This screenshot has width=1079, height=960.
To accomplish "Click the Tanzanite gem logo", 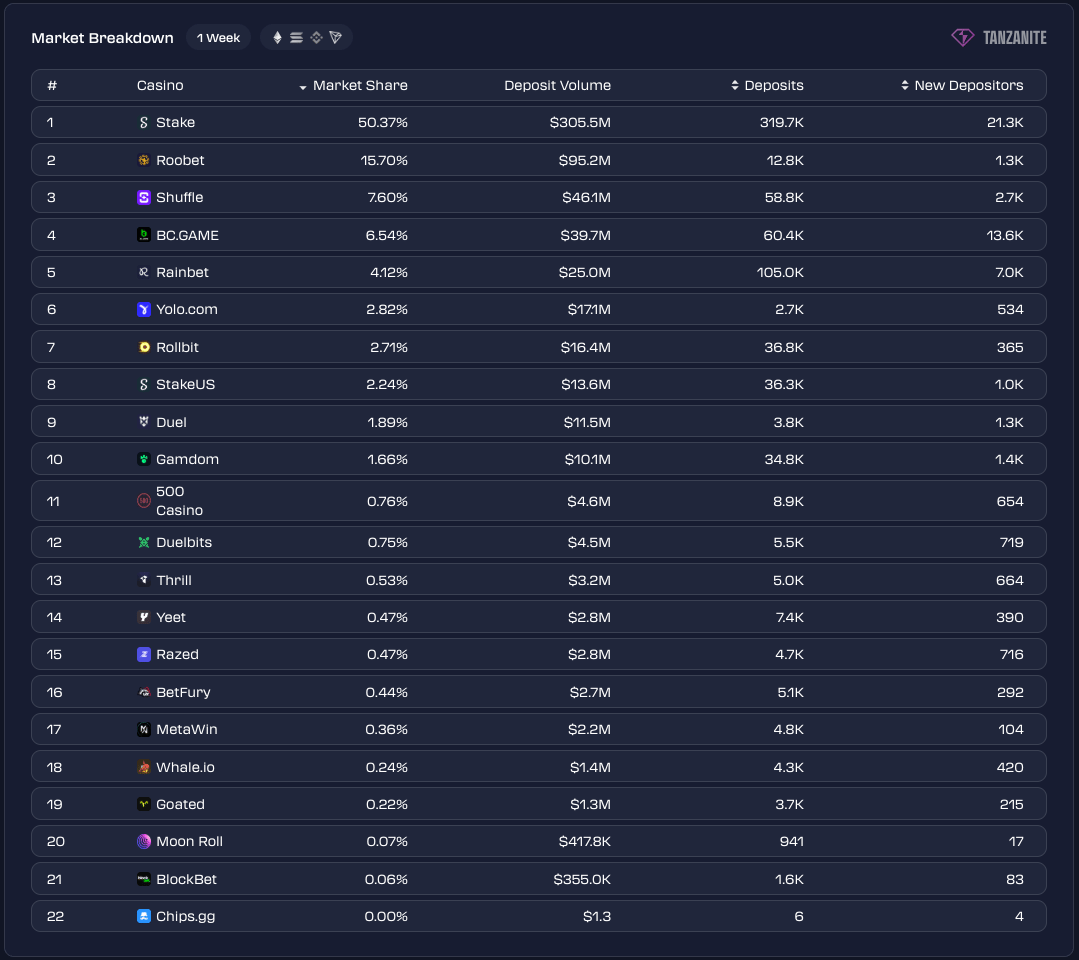I will (x=962, y=37).
